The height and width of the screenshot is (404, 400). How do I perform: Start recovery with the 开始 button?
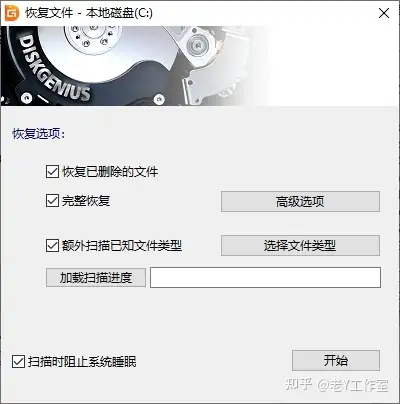tap(336, 360)
